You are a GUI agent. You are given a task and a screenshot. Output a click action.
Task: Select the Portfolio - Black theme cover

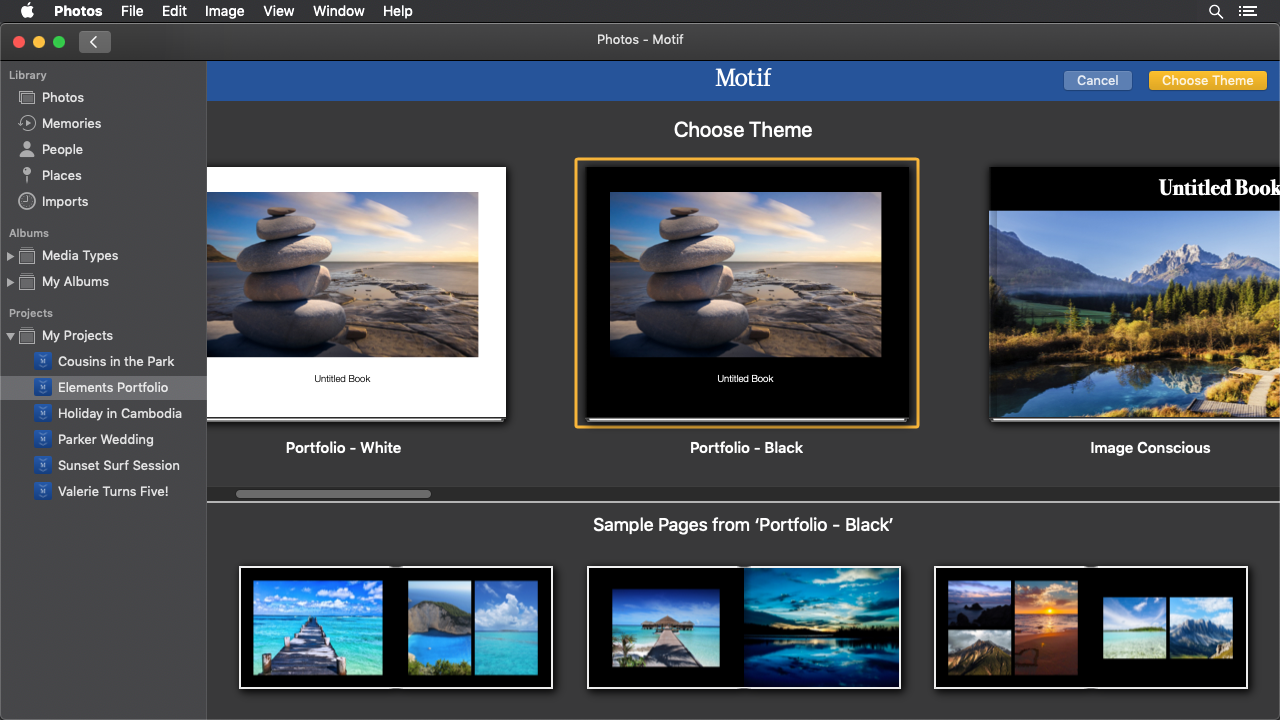tap(746, 293)
